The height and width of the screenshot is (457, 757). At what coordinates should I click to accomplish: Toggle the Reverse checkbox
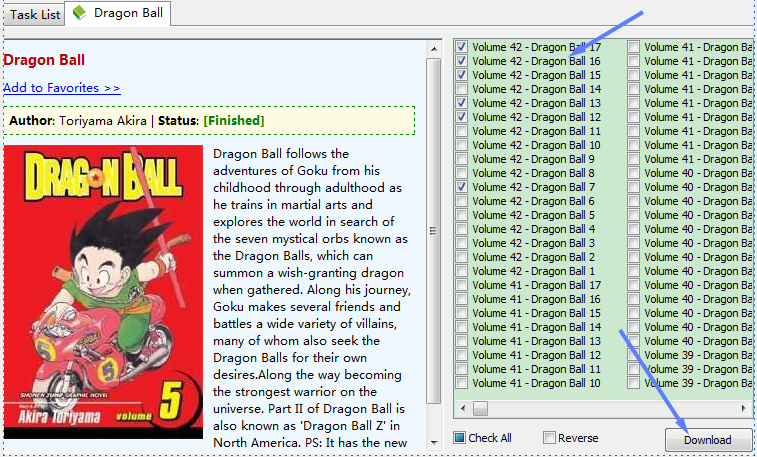click(x=549, y=438)
